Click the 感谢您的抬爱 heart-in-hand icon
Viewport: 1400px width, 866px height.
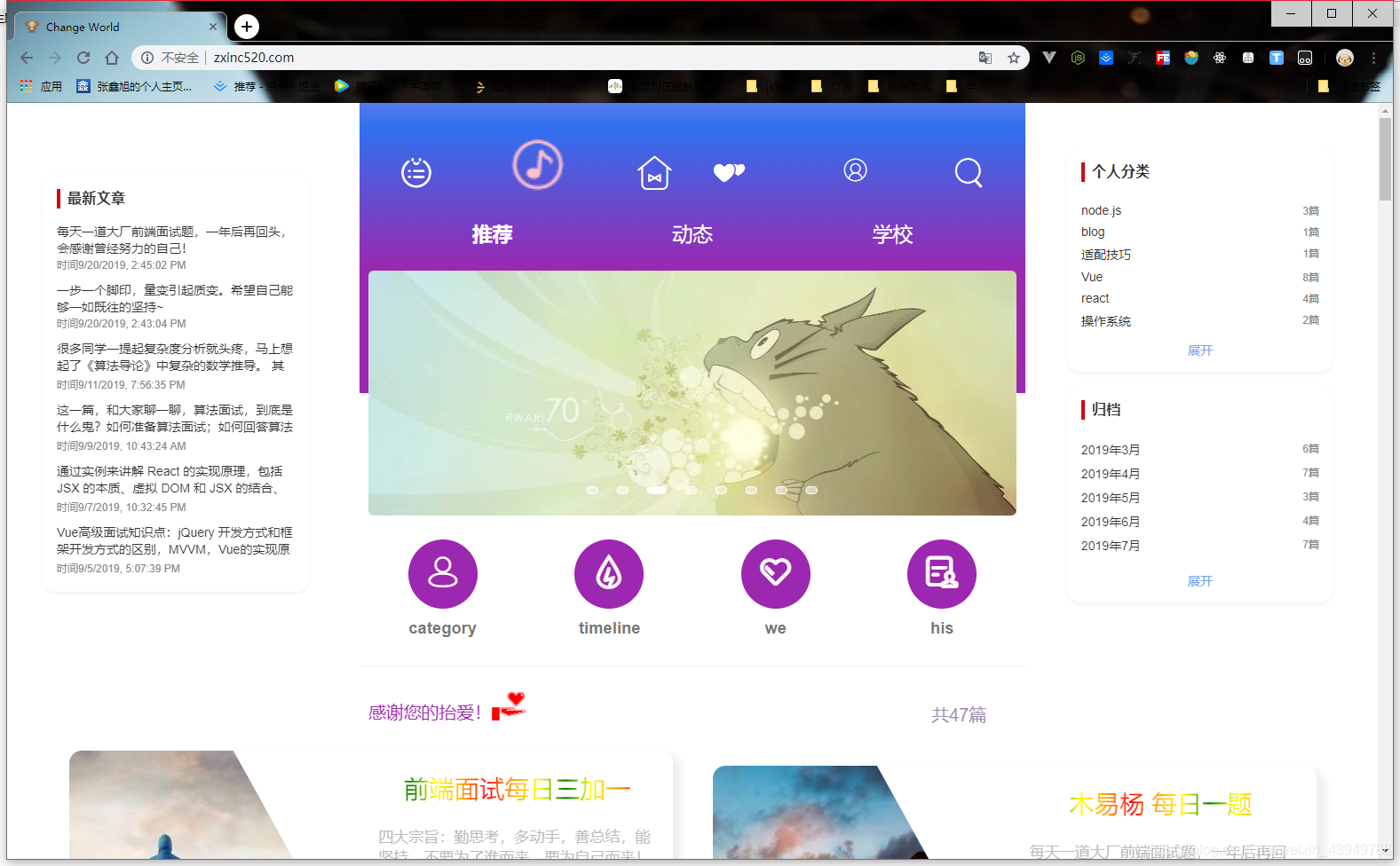(510, 705)
